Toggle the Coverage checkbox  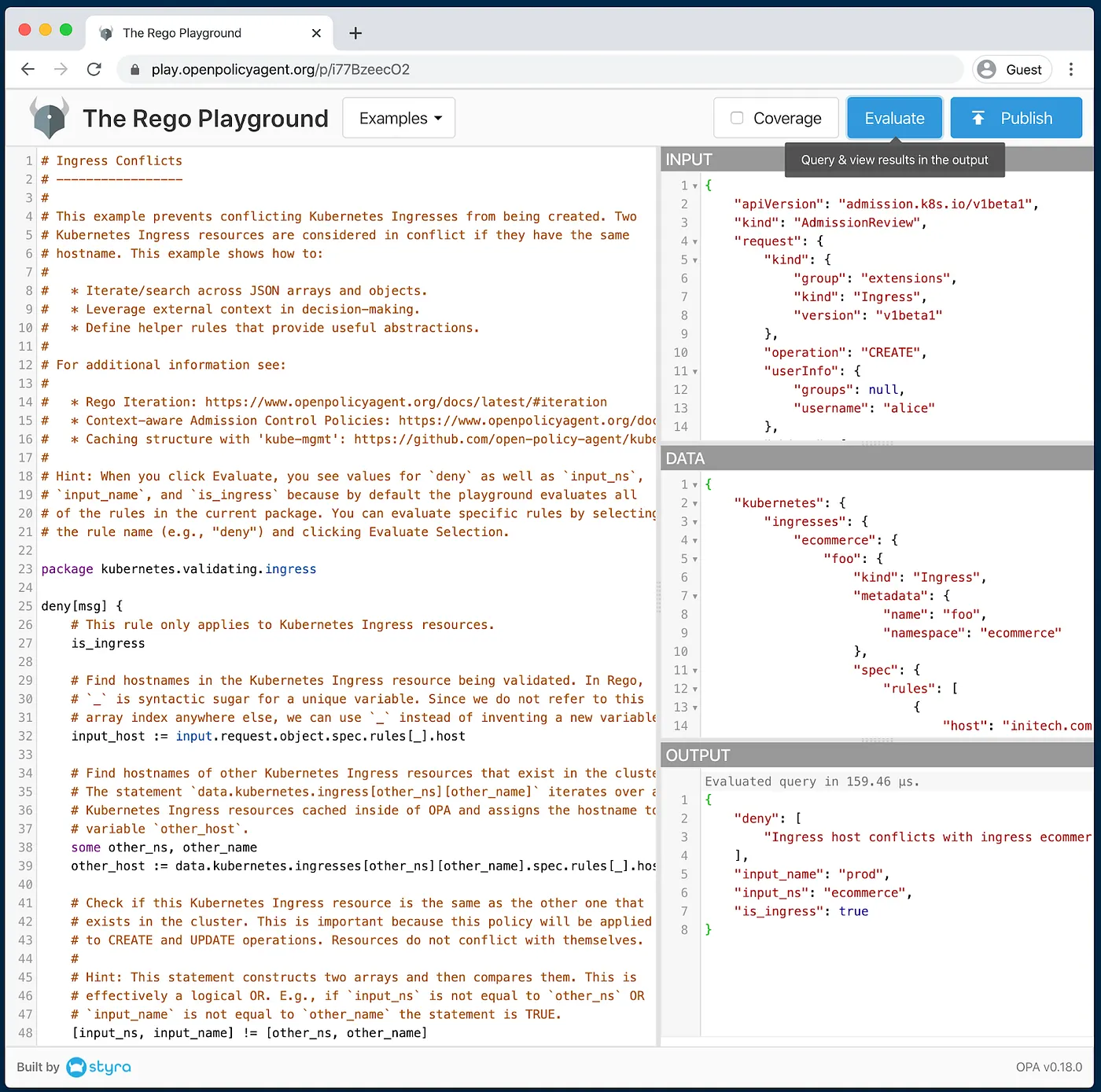[737, 118]
